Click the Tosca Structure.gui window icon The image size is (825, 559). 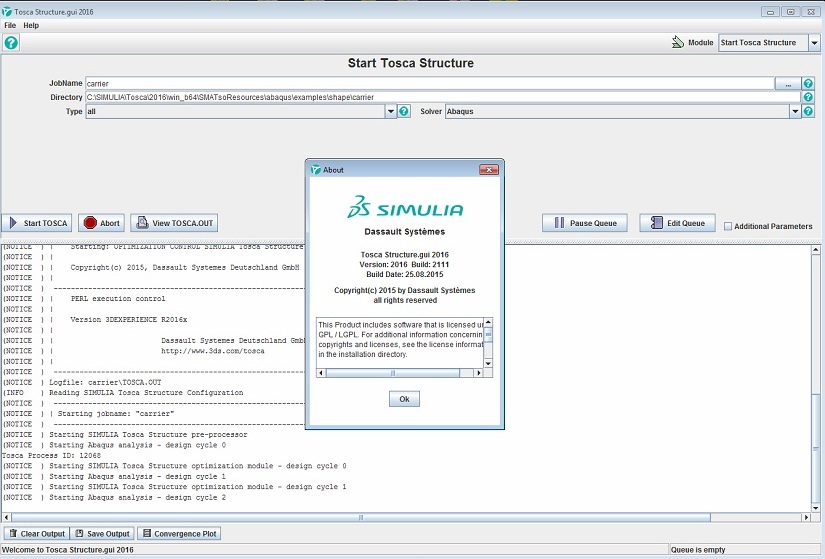click(7, 11)
